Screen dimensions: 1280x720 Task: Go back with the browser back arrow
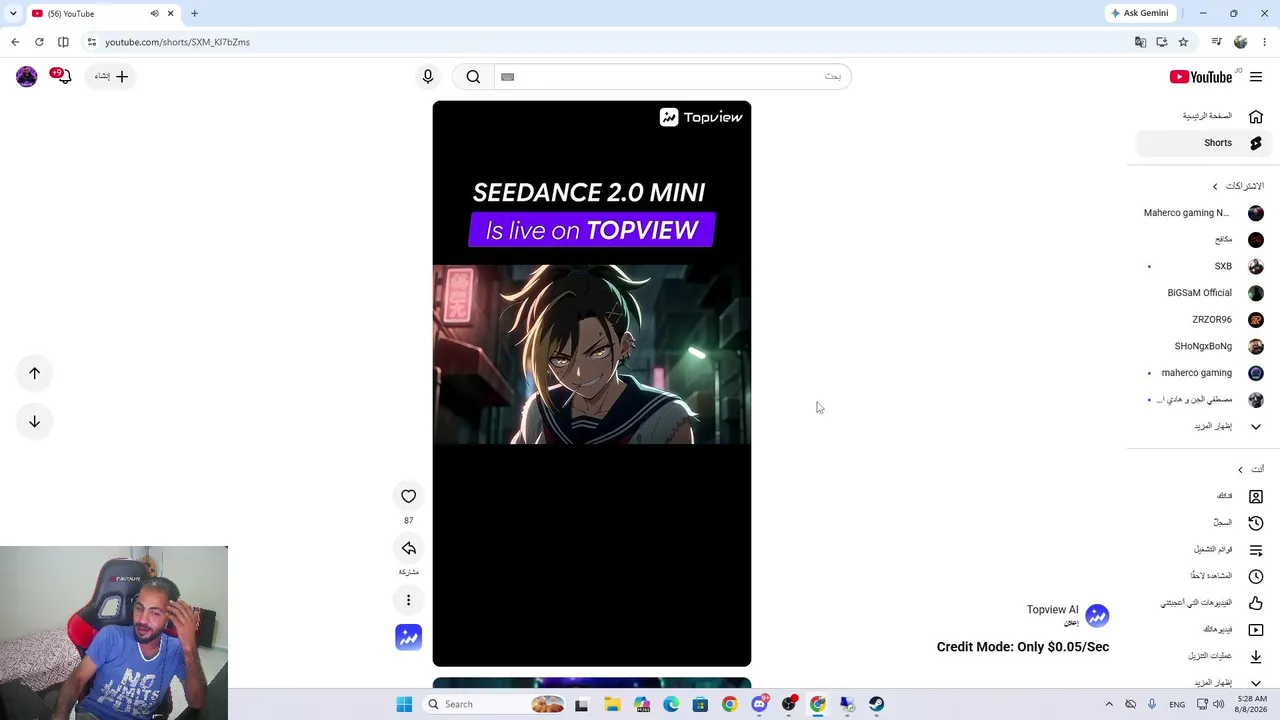15,42
